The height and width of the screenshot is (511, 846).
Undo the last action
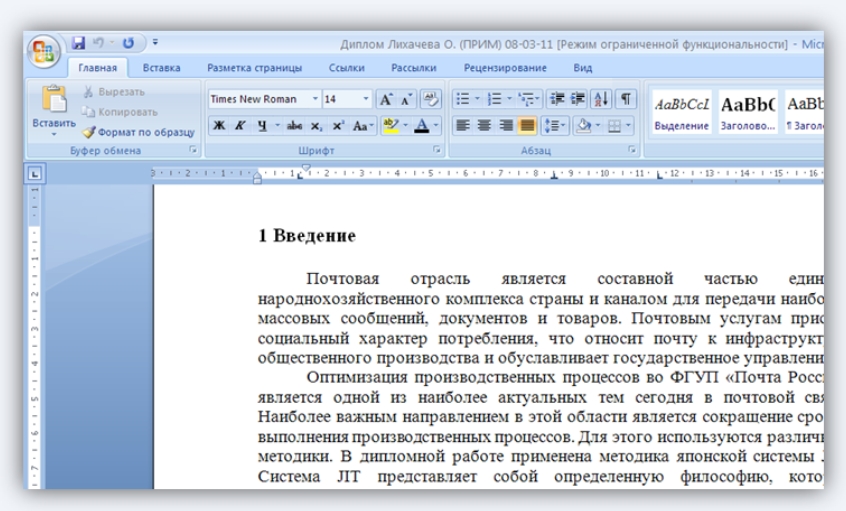(x=98, y=43)
